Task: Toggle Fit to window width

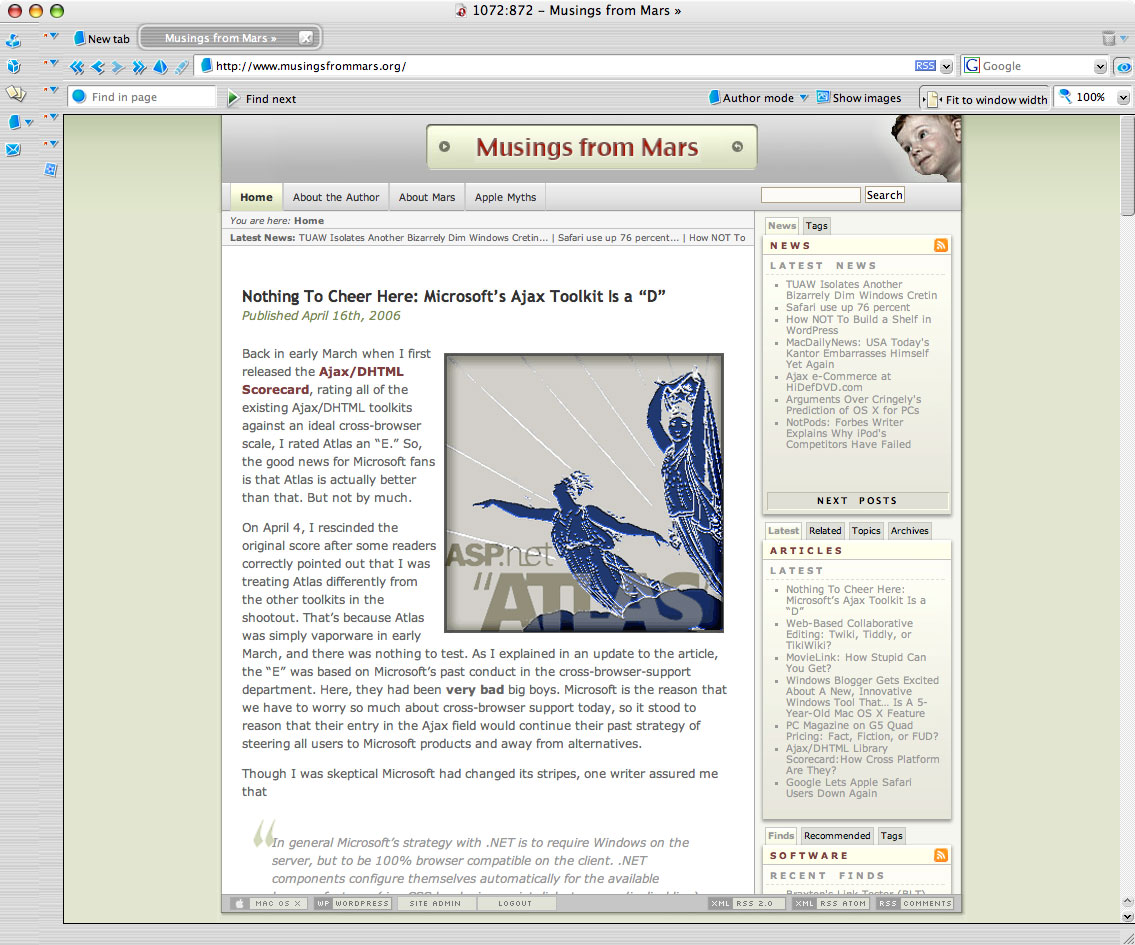Action: (x=985, y=98)
